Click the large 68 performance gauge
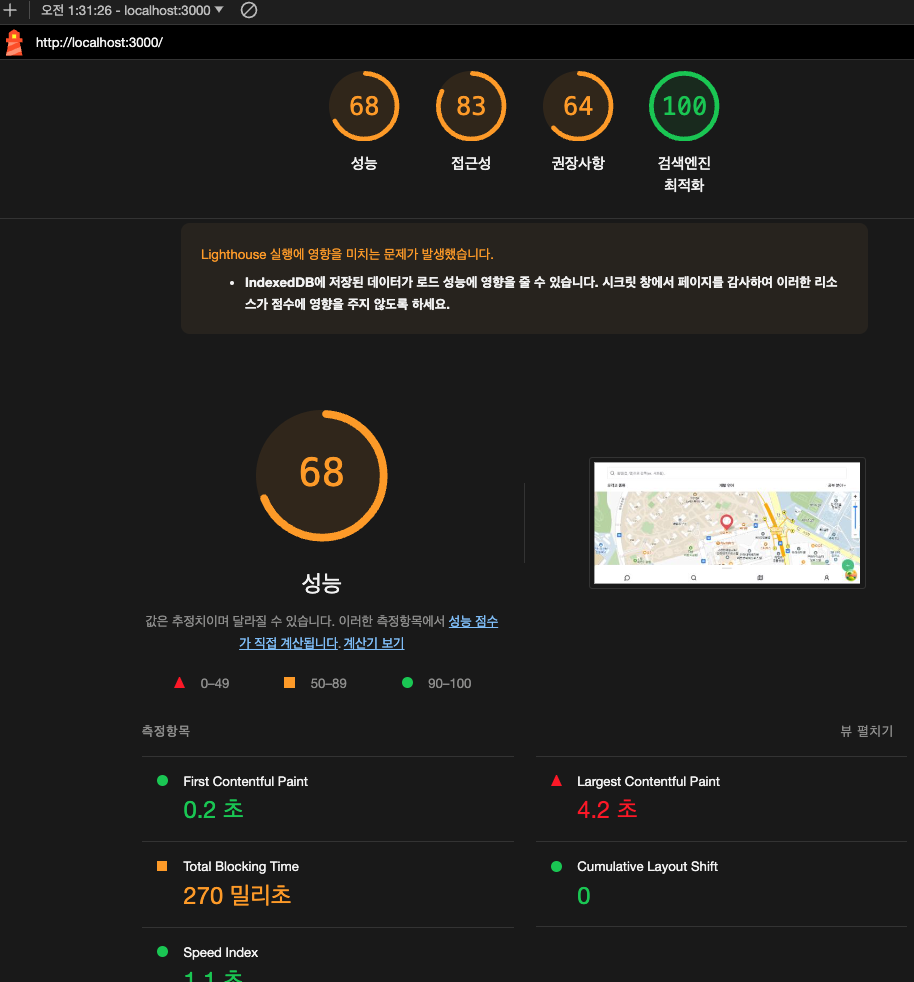This screenshot has width=914, height=982. pos(321,475)
